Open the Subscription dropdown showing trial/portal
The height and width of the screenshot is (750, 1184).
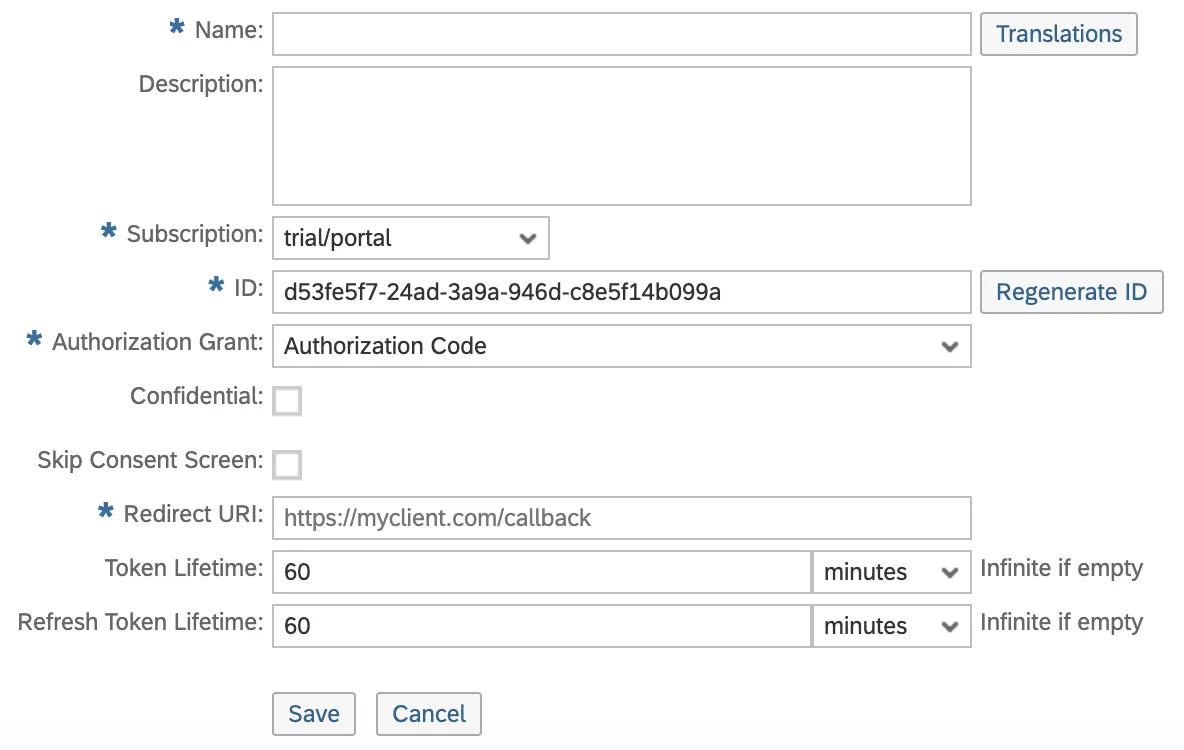[x=410, y=239]
